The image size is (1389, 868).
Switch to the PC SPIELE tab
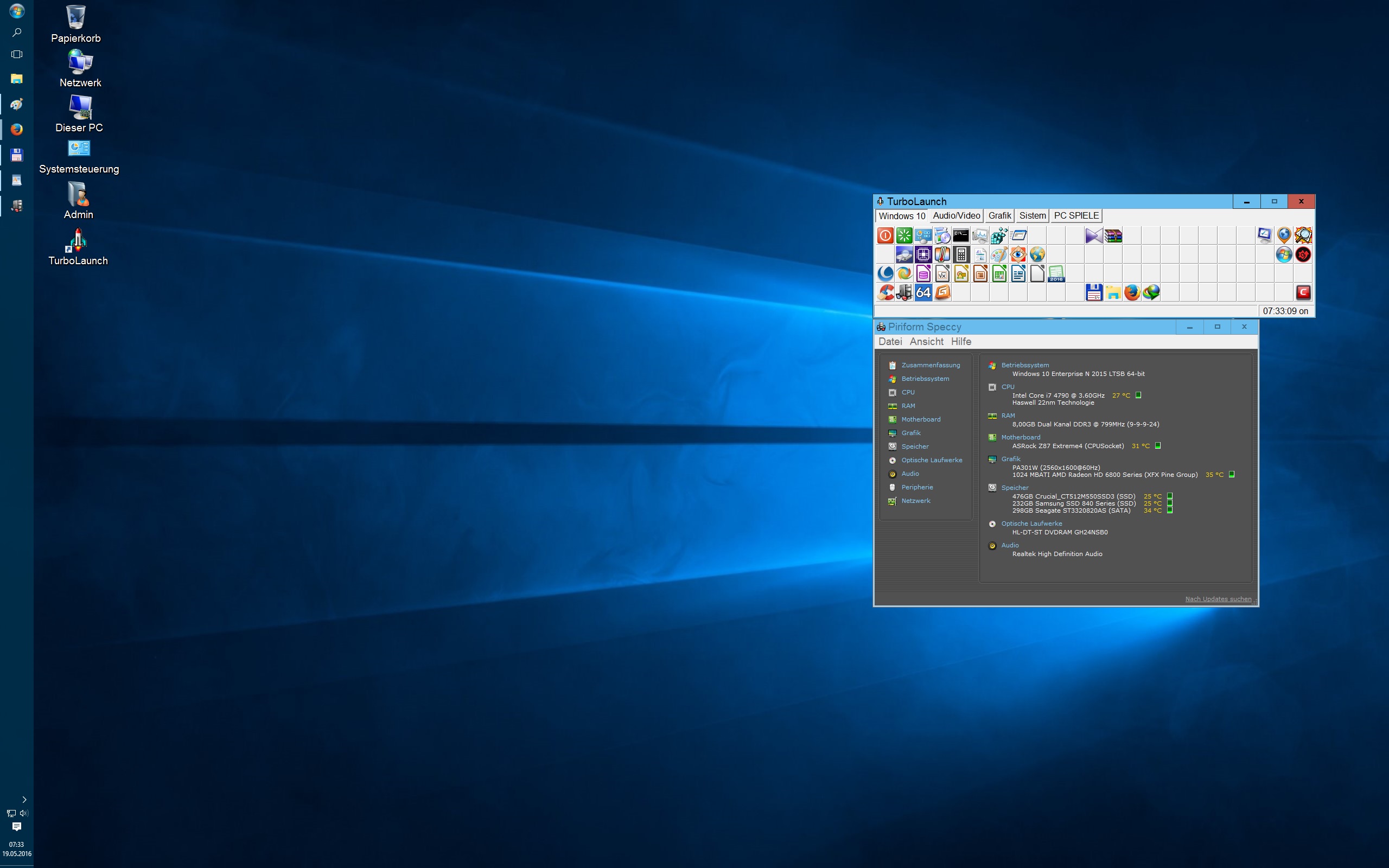tap(1076, 216)
